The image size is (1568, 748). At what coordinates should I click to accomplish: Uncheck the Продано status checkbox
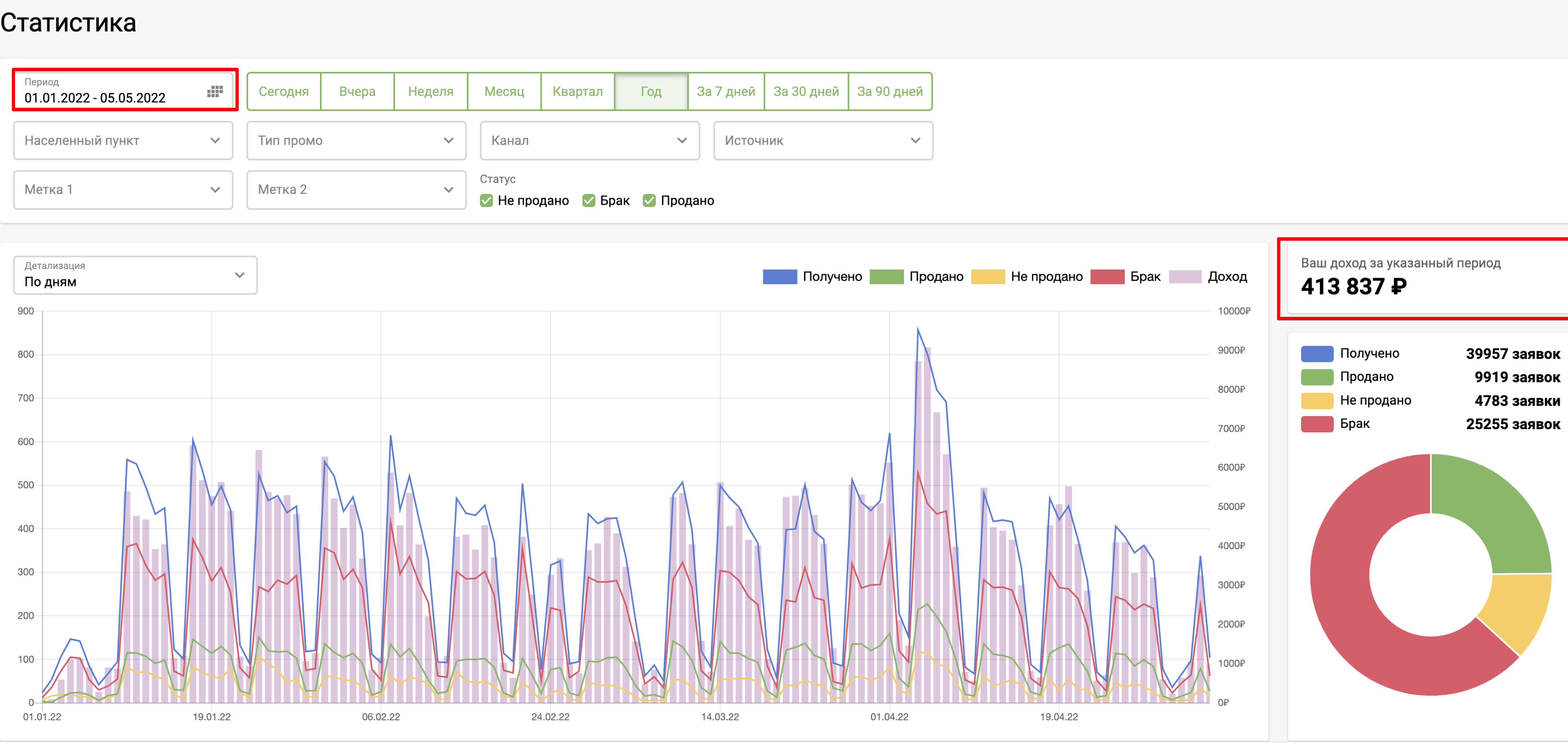649,201
